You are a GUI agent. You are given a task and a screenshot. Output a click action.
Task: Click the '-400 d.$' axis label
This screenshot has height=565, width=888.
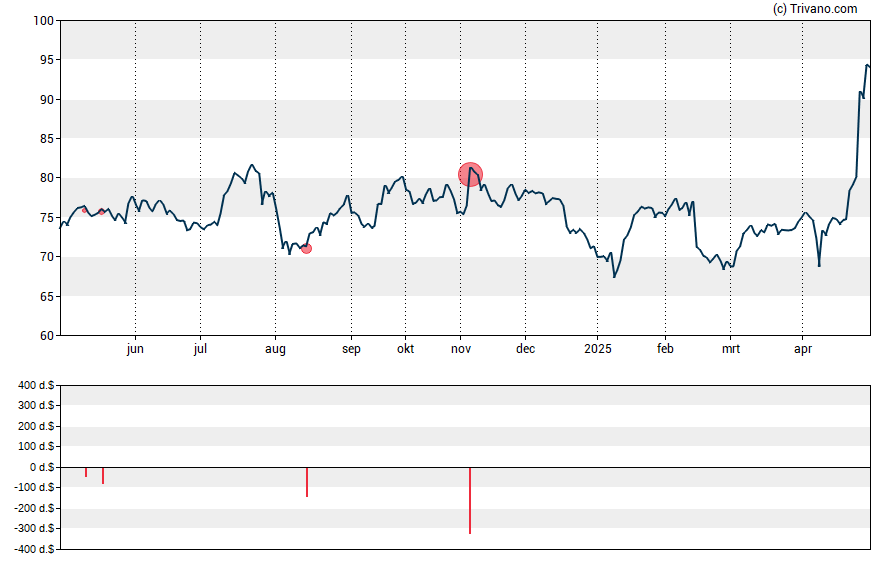35,549
